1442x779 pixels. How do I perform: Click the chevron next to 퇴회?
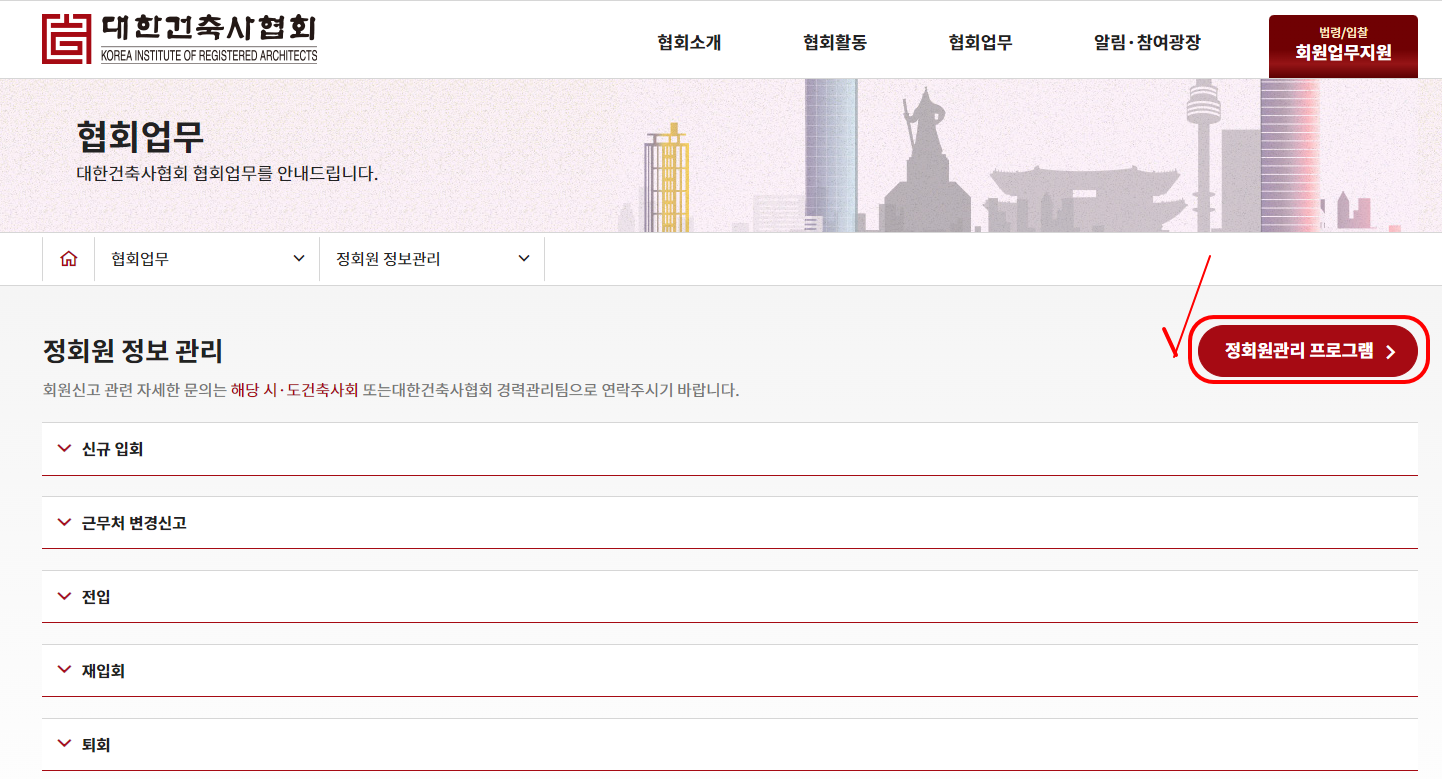coord(62,744)
